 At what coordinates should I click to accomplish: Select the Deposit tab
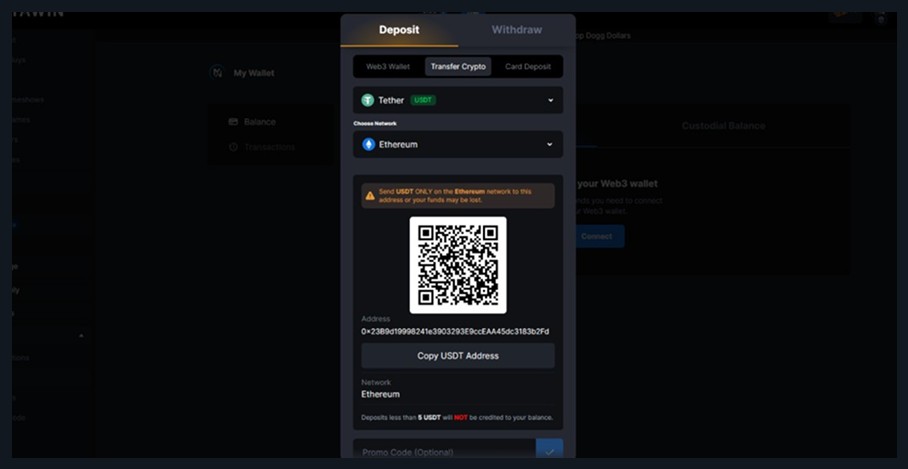pos(399,30)
